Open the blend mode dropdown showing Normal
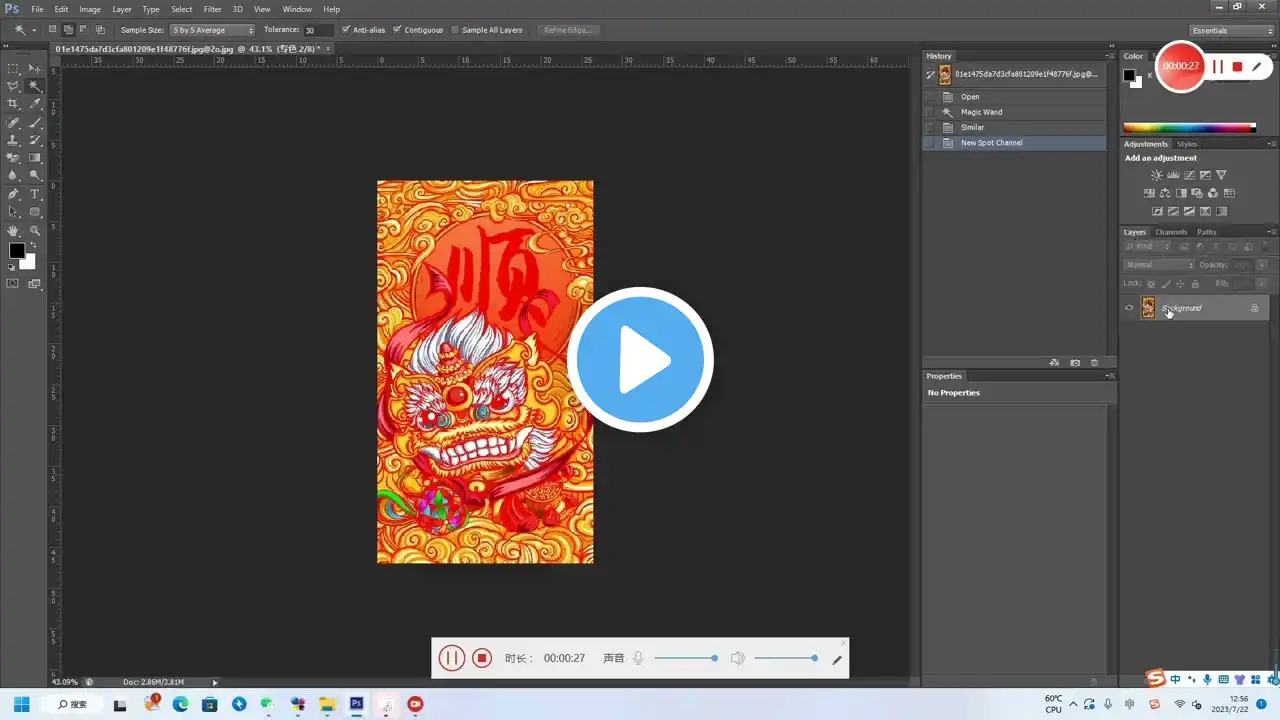 tap(1158, 264)
